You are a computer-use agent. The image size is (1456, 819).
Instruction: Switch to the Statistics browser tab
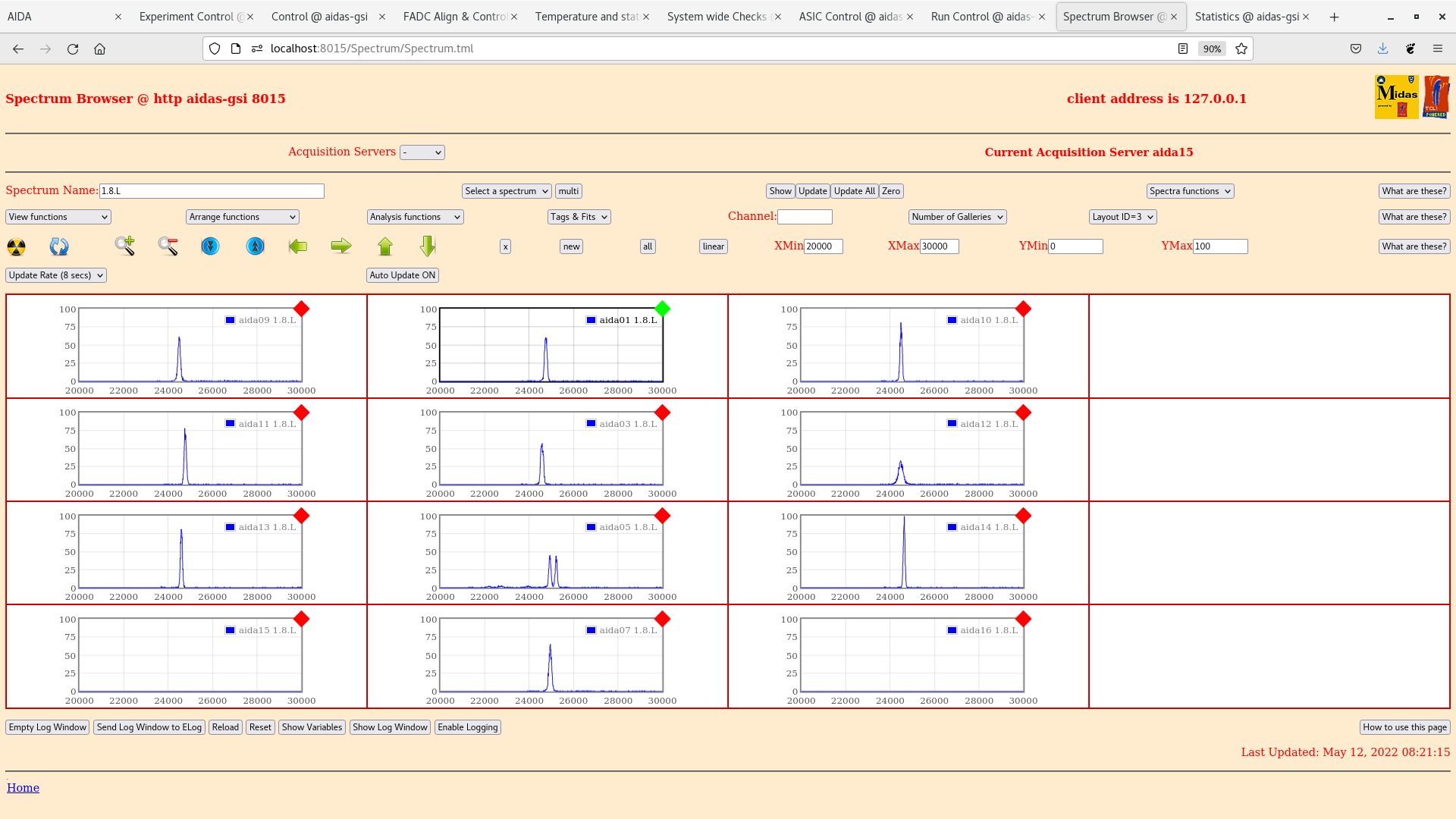pos(1246,17)
